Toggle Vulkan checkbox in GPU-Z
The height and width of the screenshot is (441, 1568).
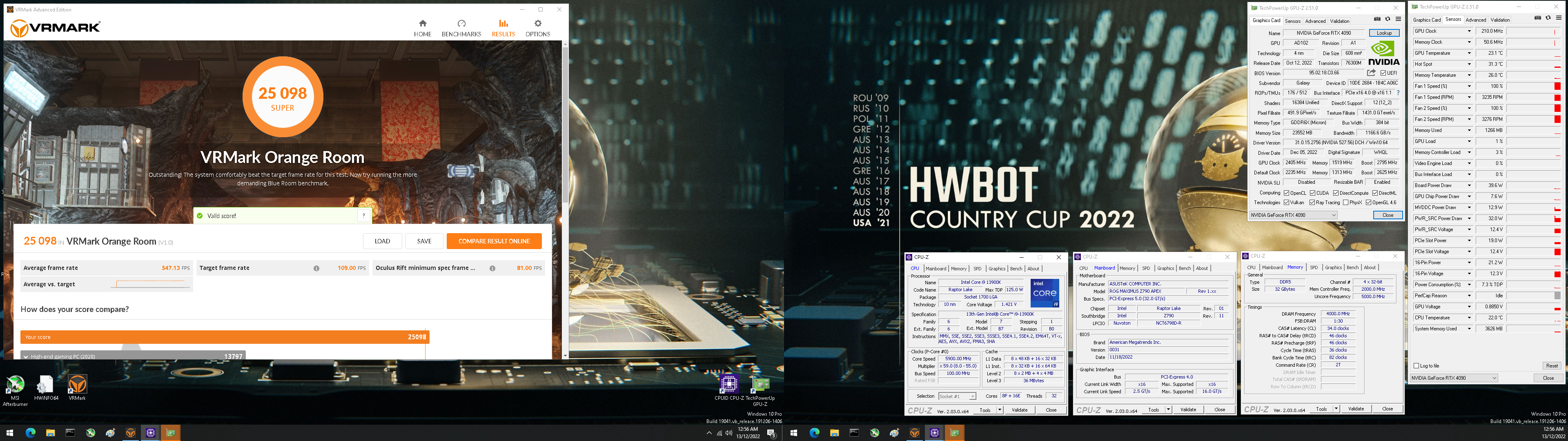[x=1286, y=203]
